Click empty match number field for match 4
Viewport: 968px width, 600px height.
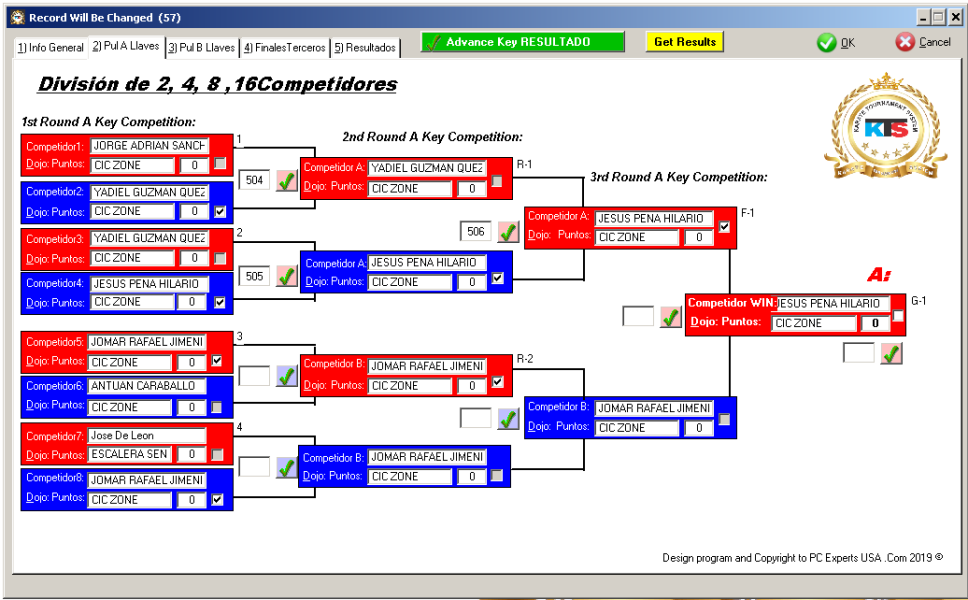point(254,467)
